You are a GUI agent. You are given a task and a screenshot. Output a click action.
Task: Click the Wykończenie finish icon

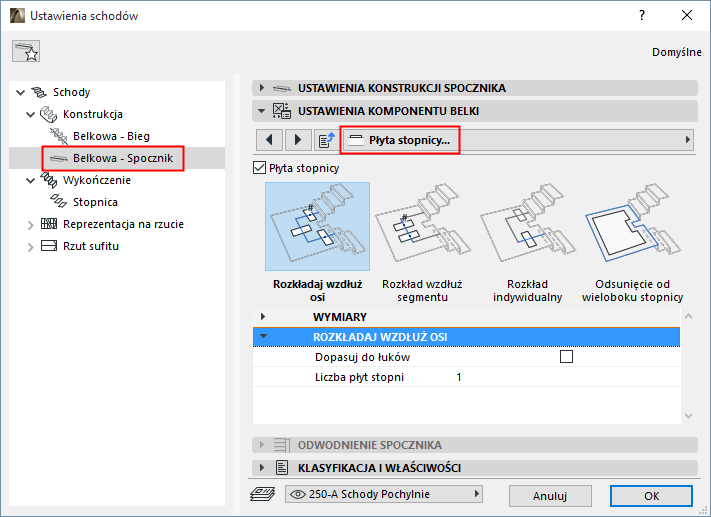tap(49, 180)
